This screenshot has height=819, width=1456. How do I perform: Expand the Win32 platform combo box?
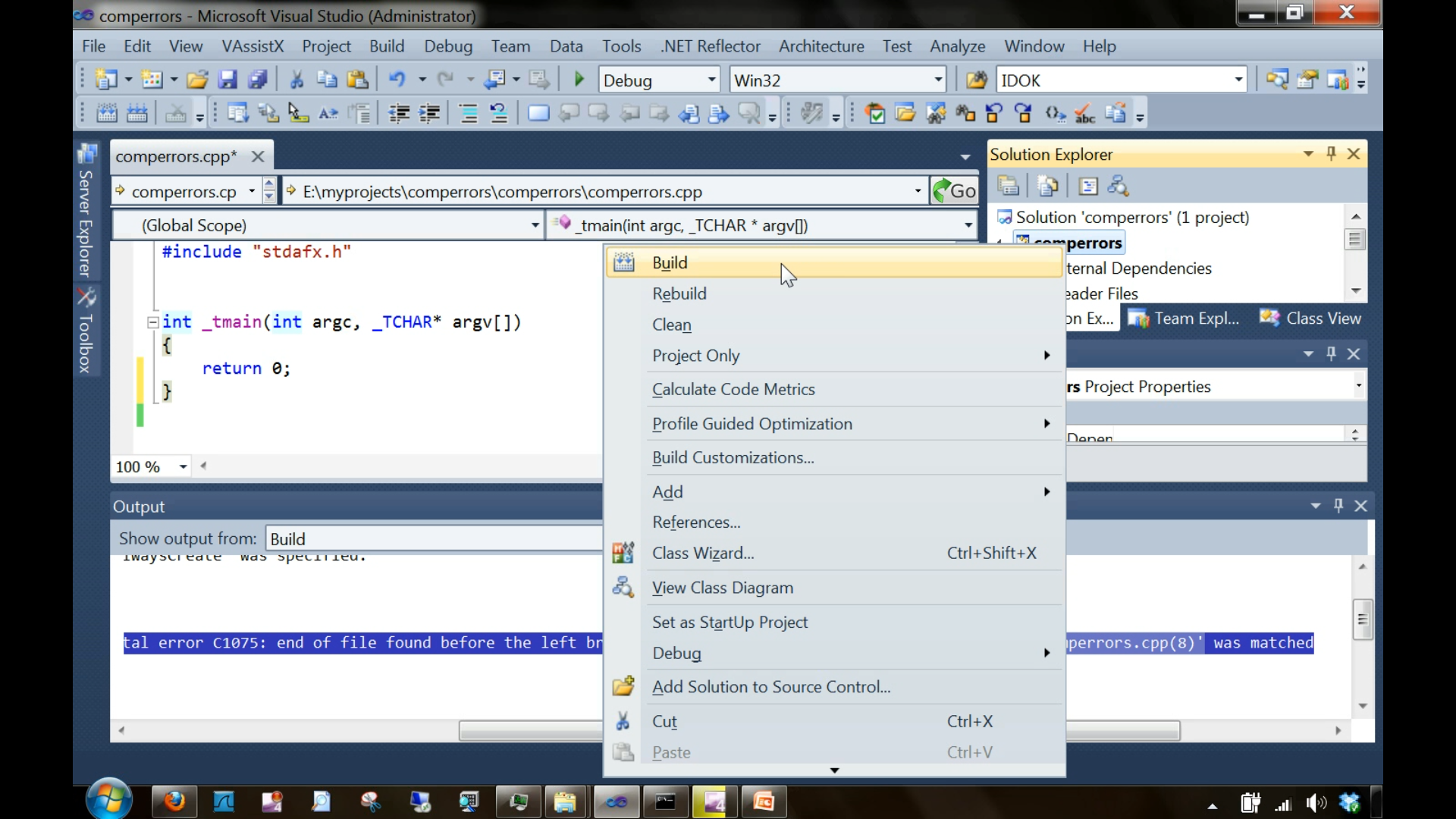coord(938,80)
